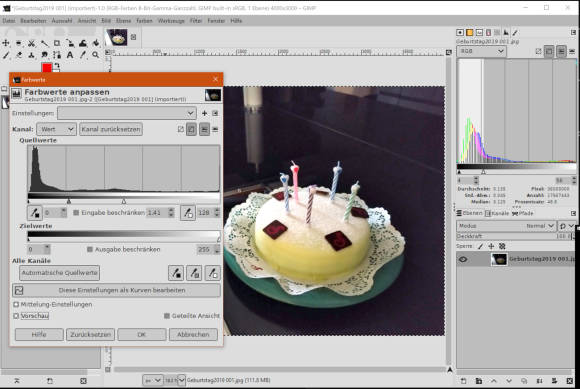Screen dimensions: 580x389
Task: Select the Crop tool in the toolbox
Action: pyautogui.click(x=57, y=43)
